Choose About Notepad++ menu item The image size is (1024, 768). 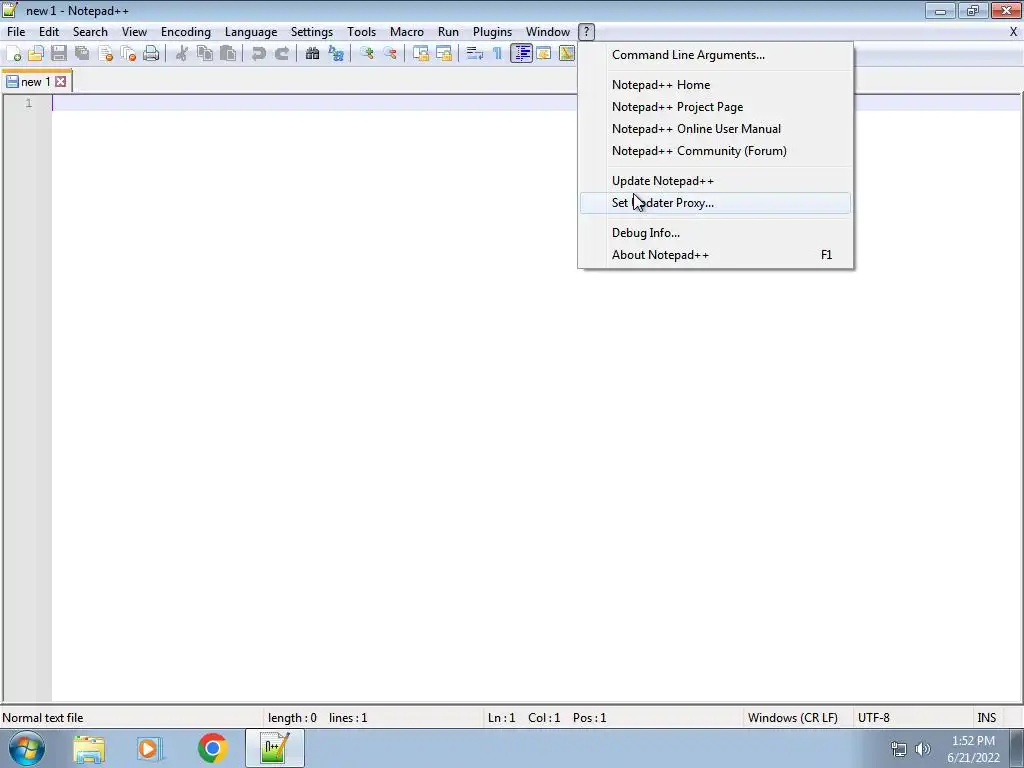pyautogui.click(x=716, y=255)
